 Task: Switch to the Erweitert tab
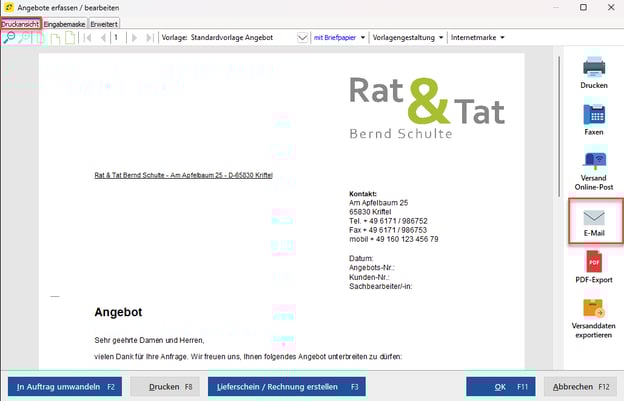104,23
